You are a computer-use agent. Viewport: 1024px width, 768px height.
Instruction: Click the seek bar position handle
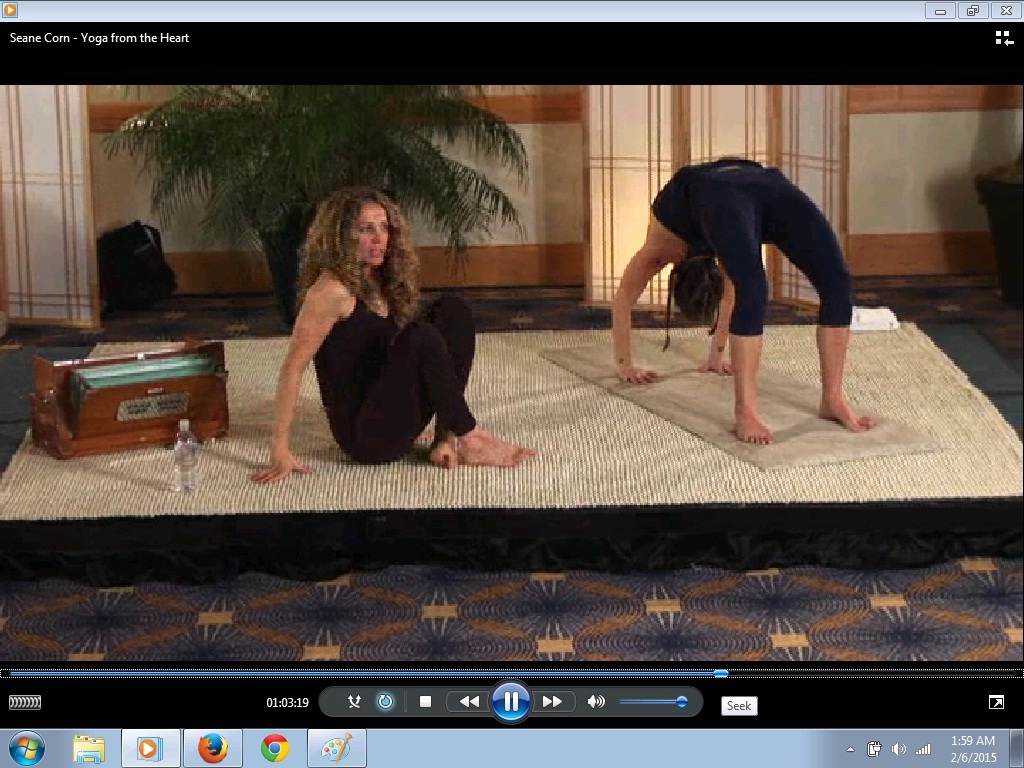pyautogui.click(x=721, y=673)
